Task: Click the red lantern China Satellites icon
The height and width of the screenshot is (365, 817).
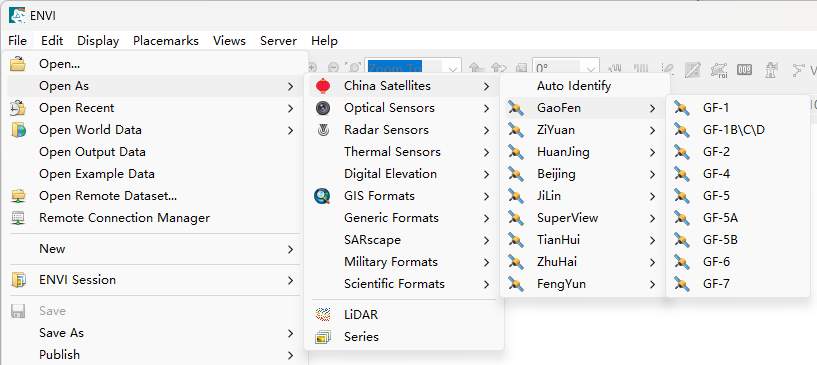Action: point(323,86)
